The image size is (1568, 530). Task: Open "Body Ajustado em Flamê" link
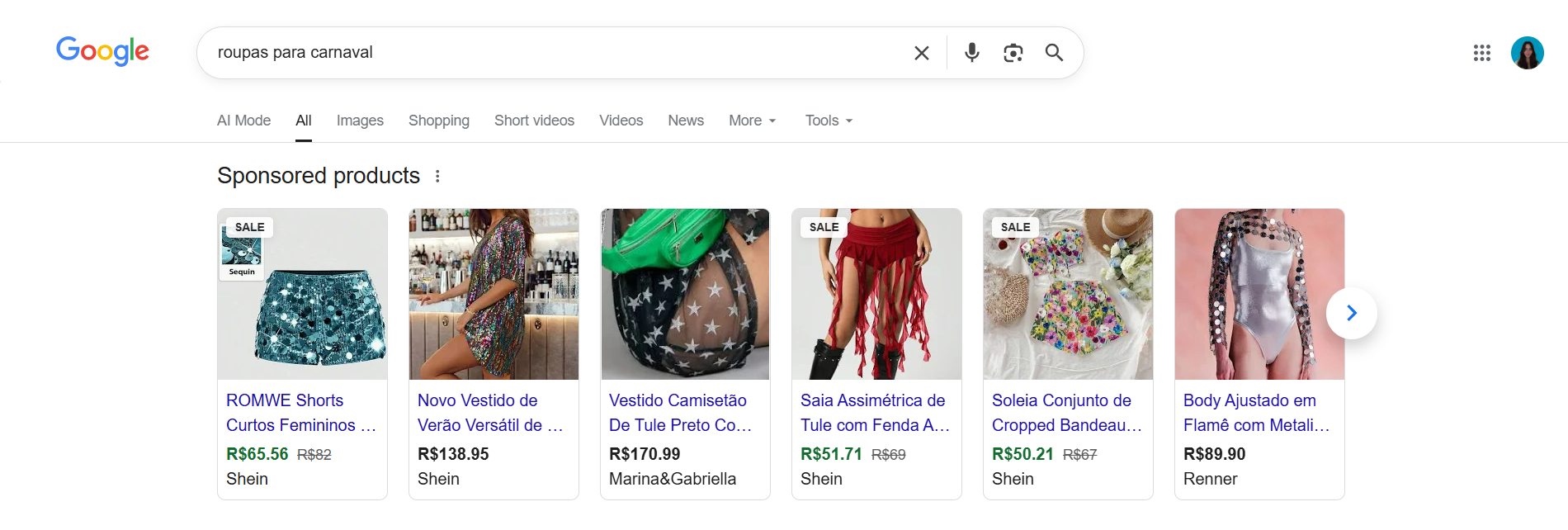(x=1257, y=413)
